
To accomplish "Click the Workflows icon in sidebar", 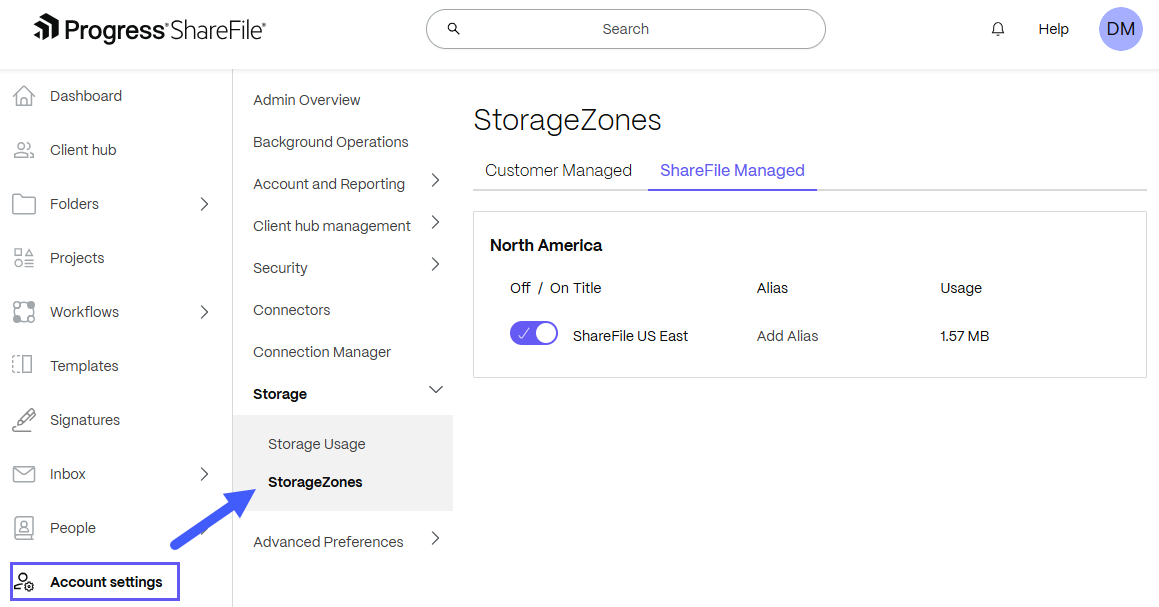I will point(24,312).
